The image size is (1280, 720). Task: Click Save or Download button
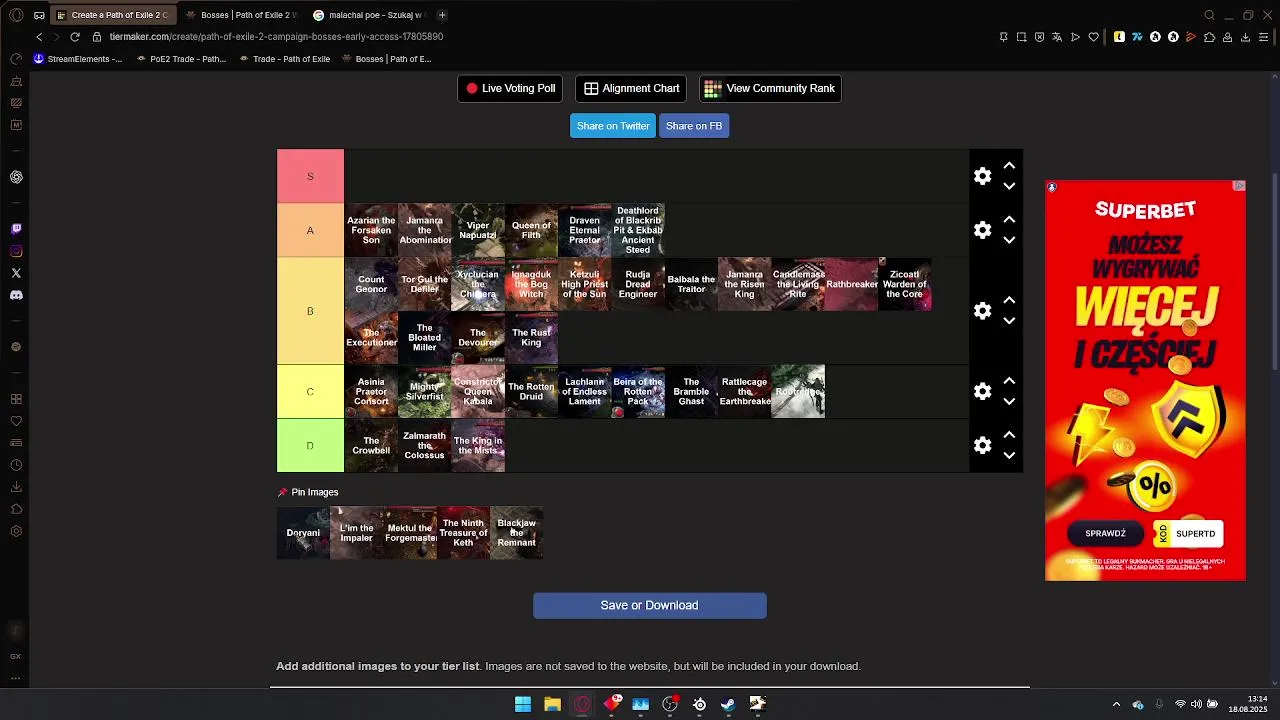pyautogui.click(x=650, y=605)
